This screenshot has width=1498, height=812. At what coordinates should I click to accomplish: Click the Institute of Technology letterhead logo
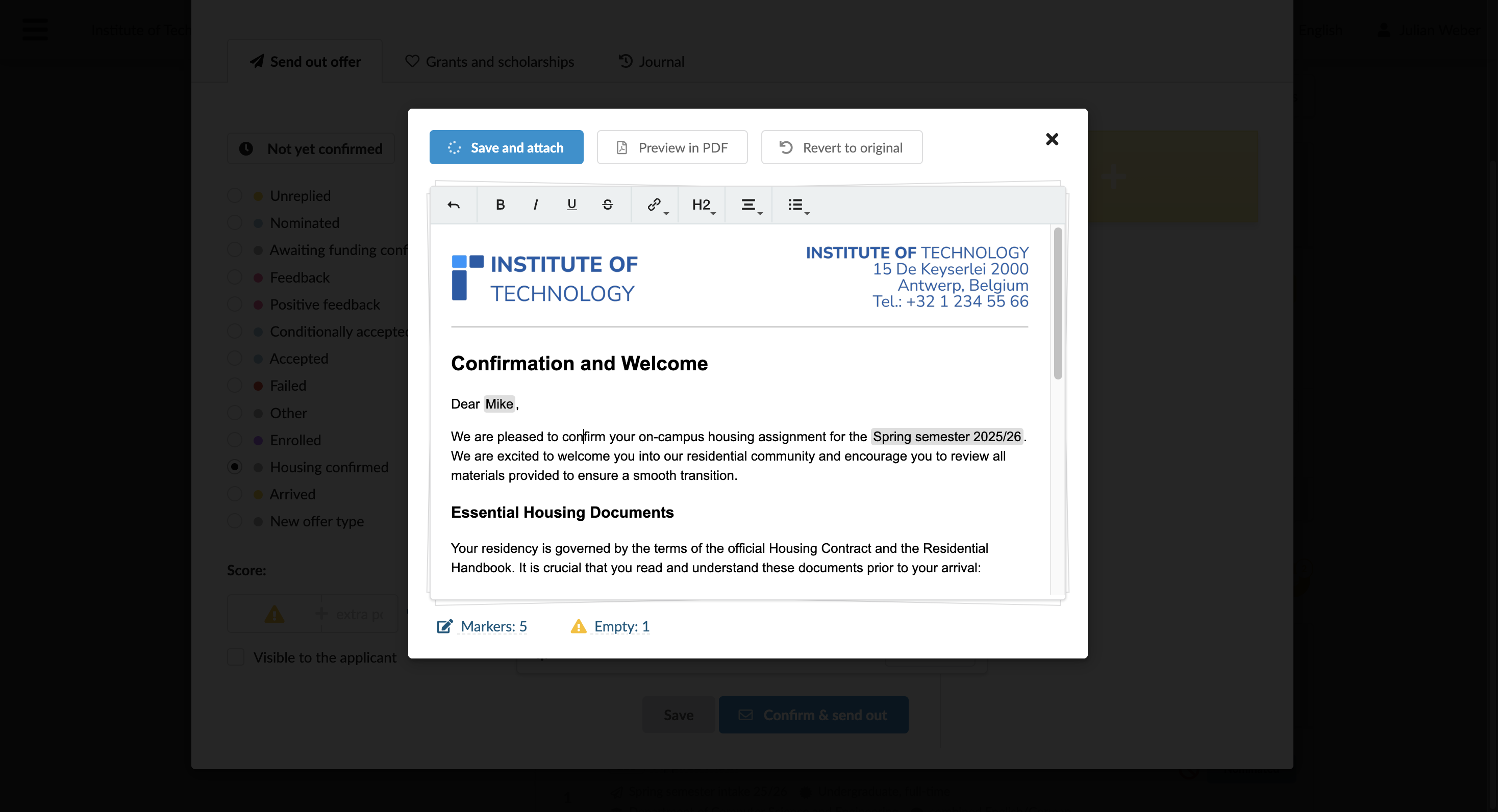pos(544,278)
